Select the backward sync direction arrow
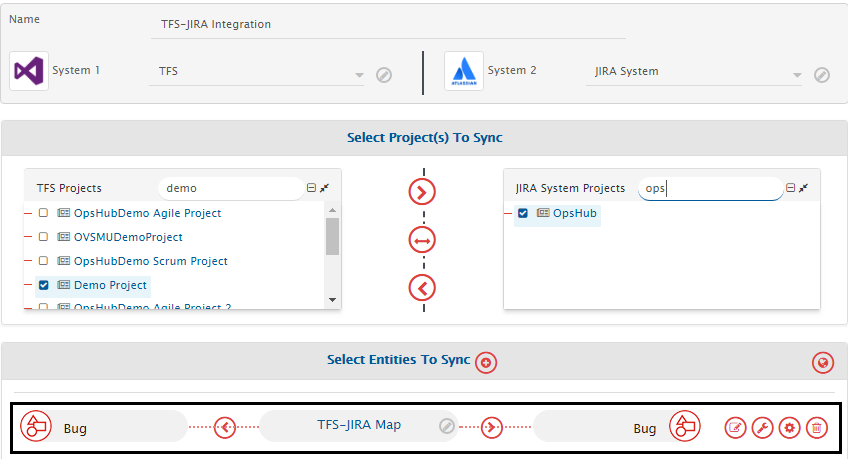Screen dimensions: 848x459 pos(423,288)
